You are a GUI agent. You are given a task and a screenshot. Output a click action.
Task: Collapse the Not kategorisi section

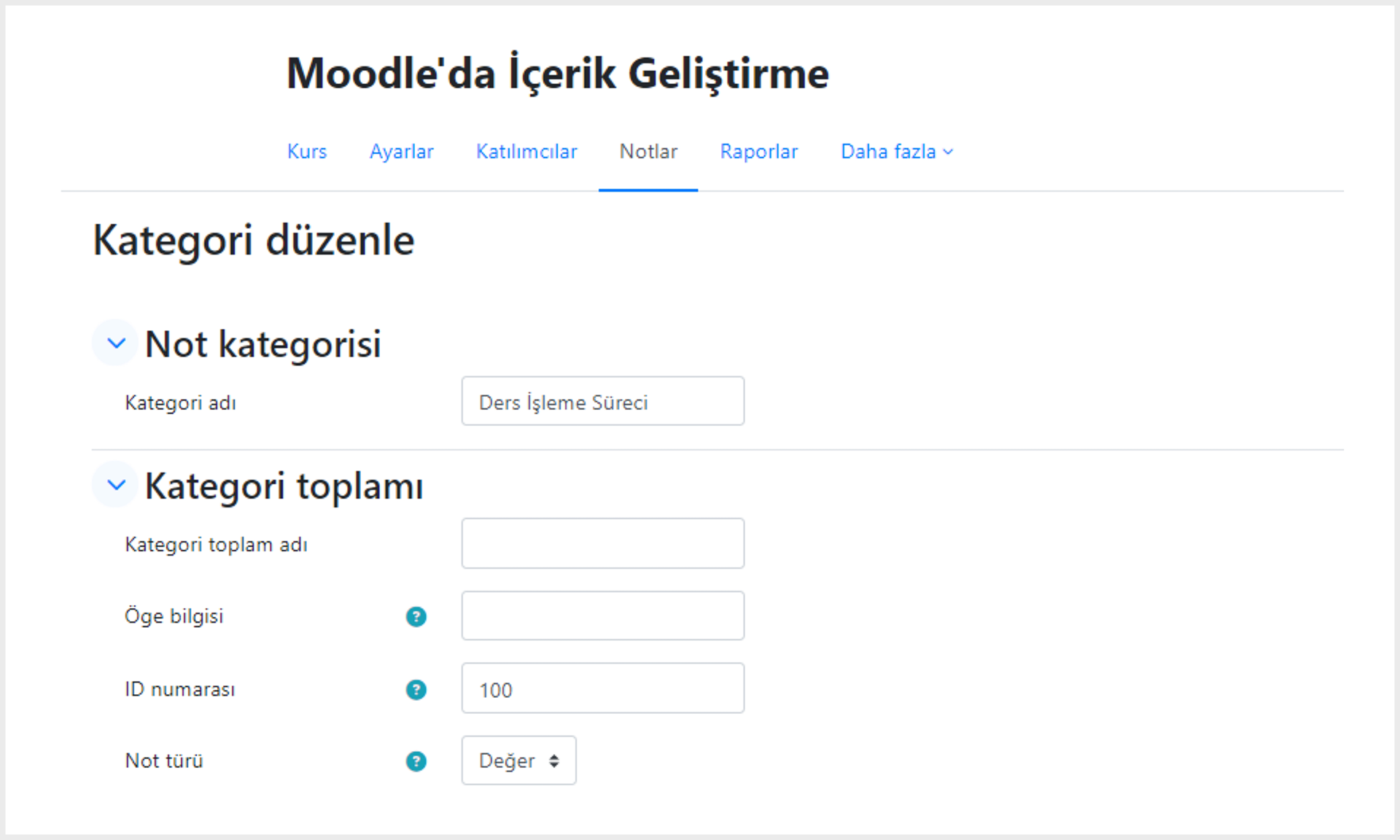(x=116, y=343)
